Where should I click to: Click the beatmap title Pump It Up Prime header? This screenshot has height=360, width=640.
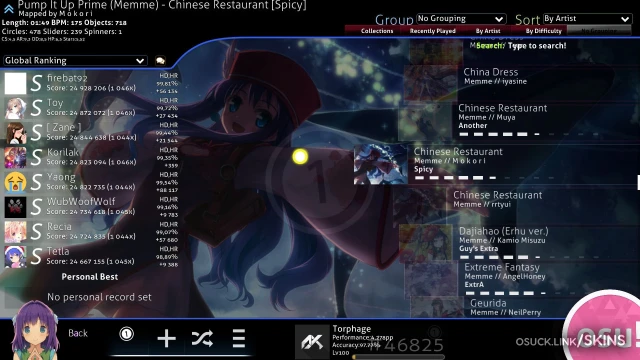click(x=162, y=5)
